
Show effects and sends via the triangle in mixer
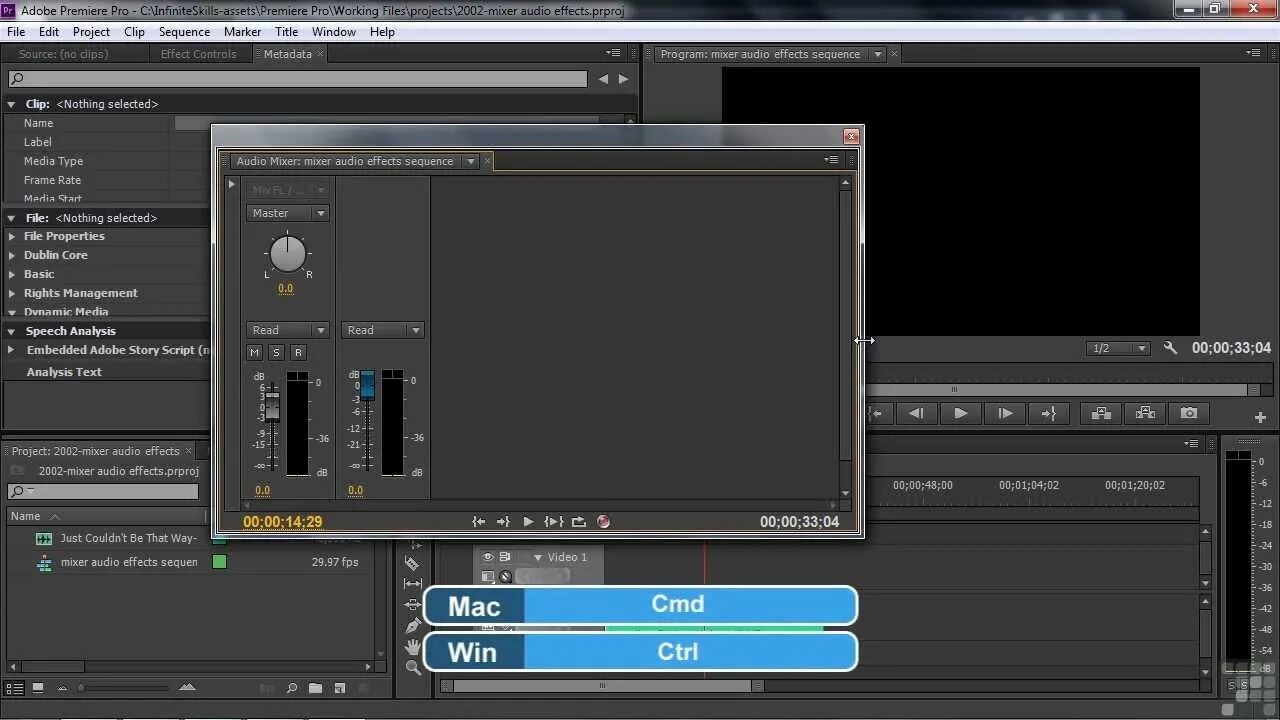point(232,184)
